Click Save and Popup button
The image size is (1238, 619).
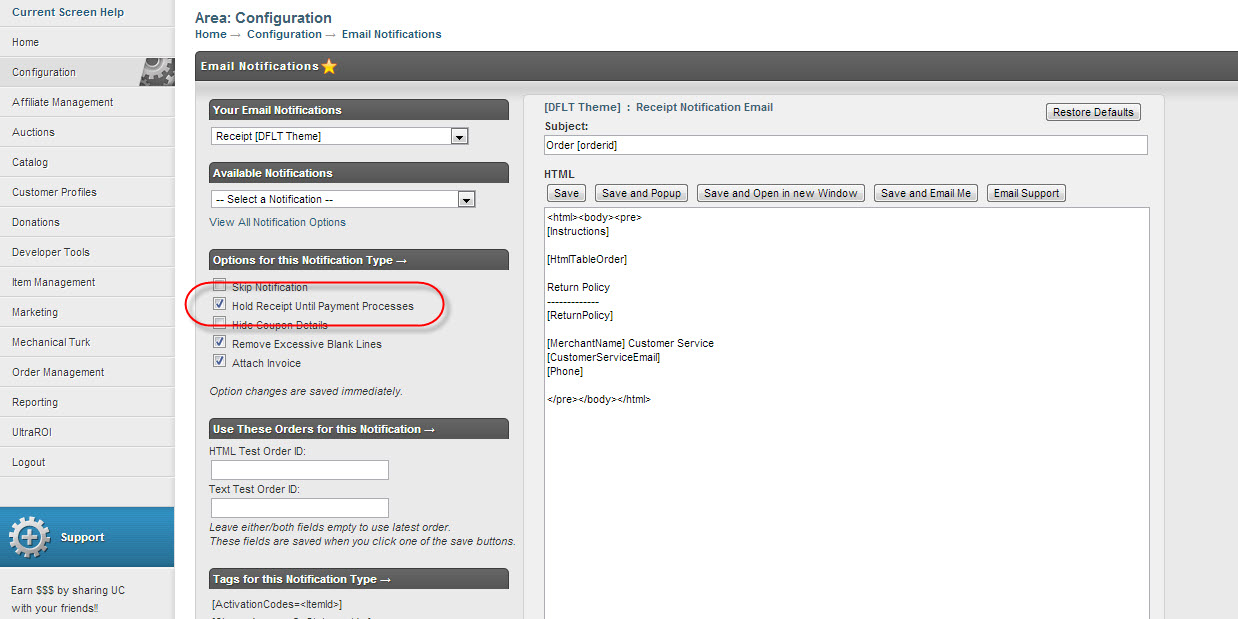tap(641, 193)
